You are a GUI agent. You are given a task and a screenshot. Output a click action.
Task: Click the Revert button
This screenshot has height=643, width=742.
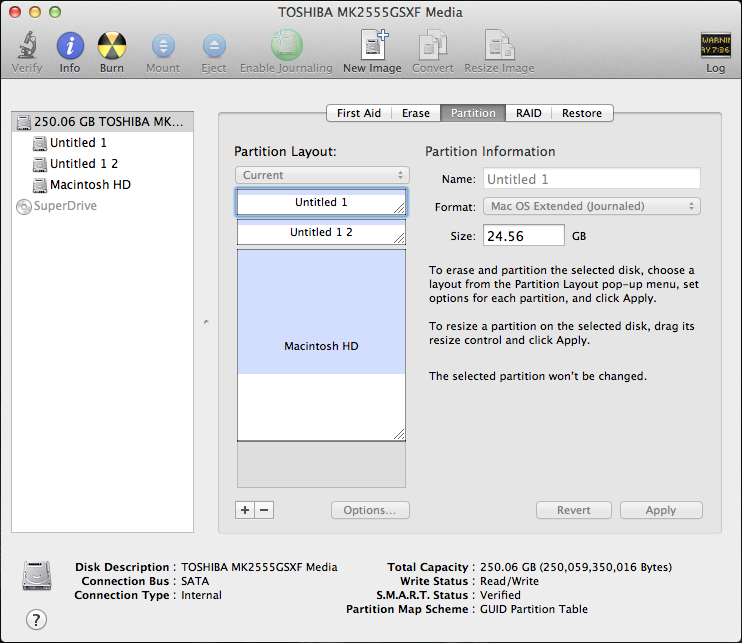pos(574,510)
